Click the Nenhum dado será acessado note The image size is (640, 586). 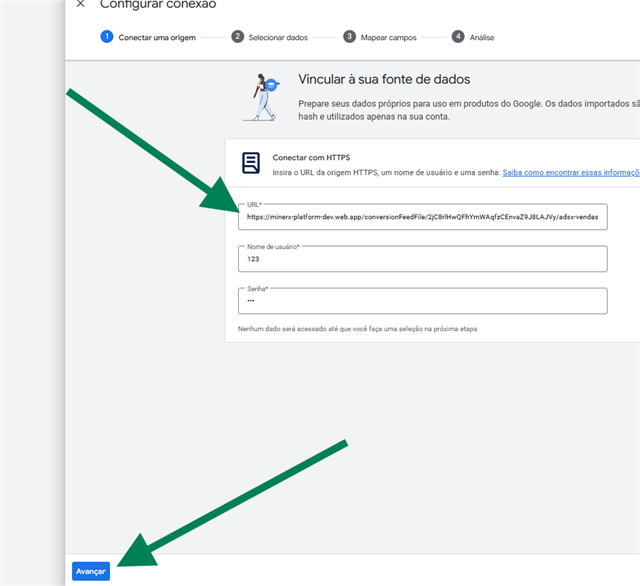pos(358,329)
